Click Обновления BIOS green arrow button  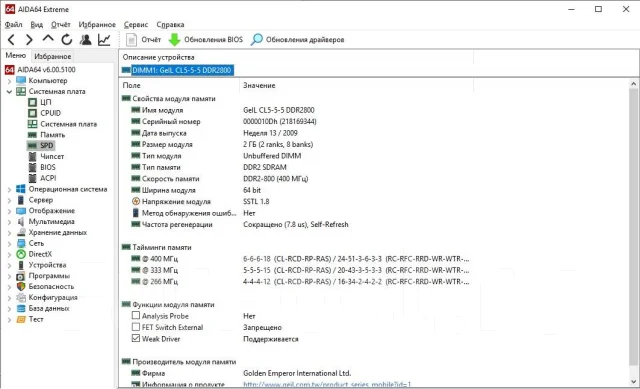coord(206,40)
